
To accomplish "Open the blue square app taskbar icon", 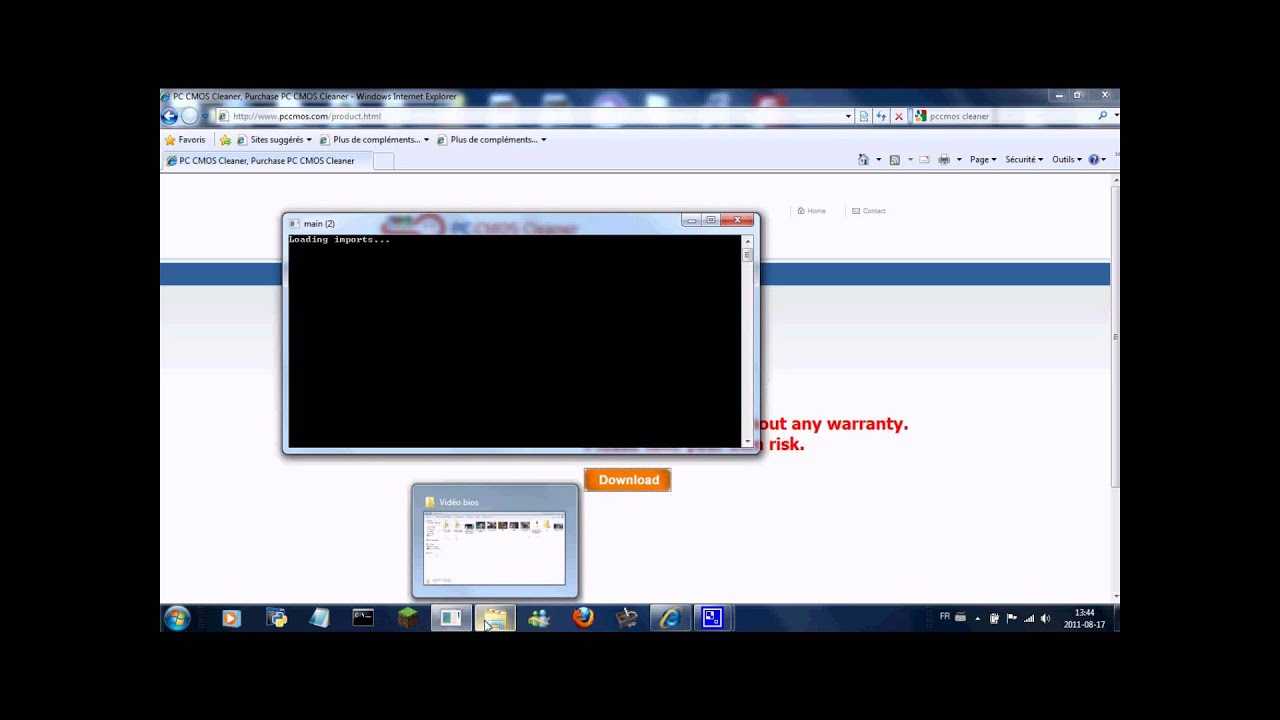I will click(712, 619).
